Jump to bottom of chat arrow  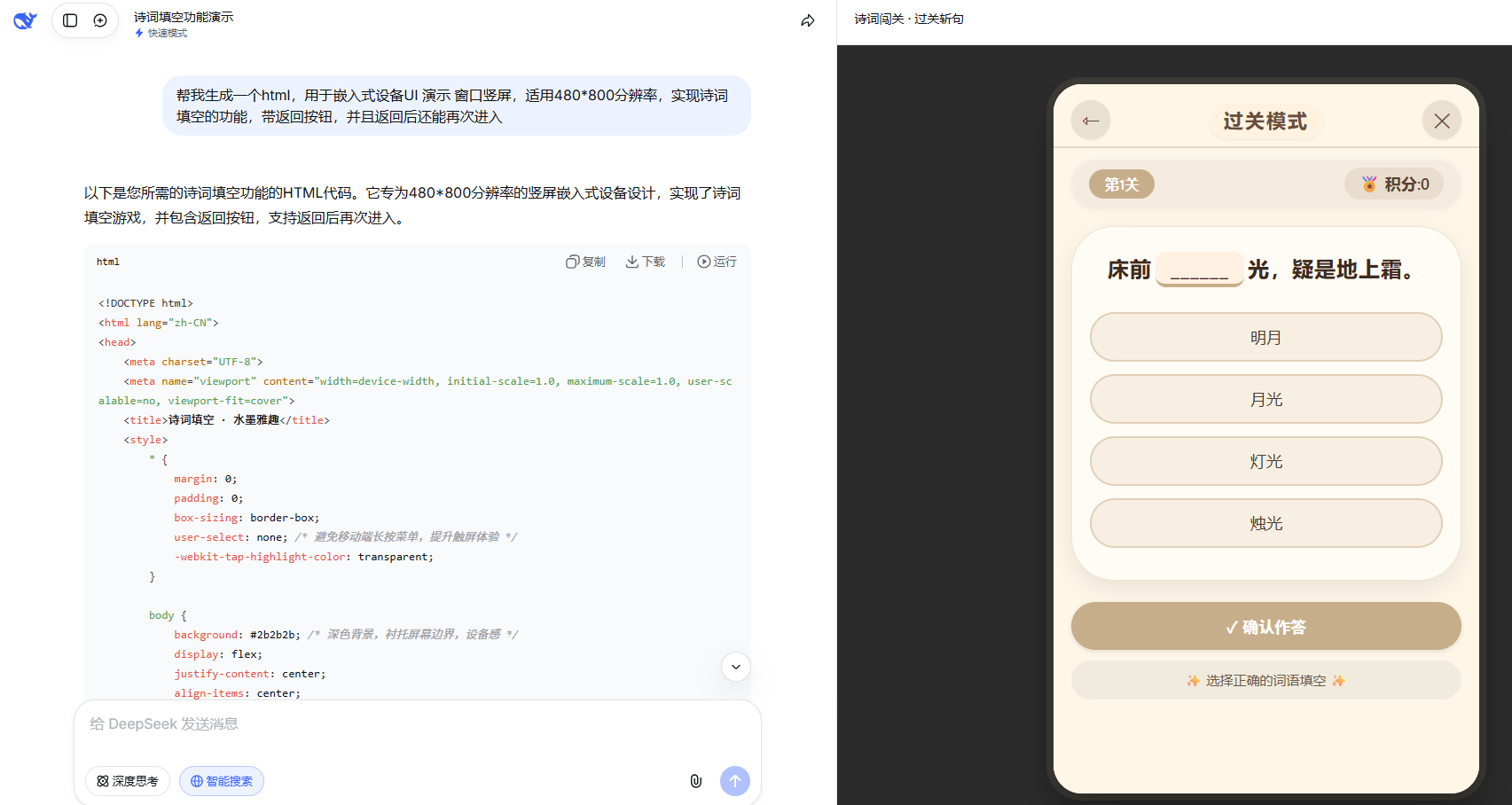point(736,667)
